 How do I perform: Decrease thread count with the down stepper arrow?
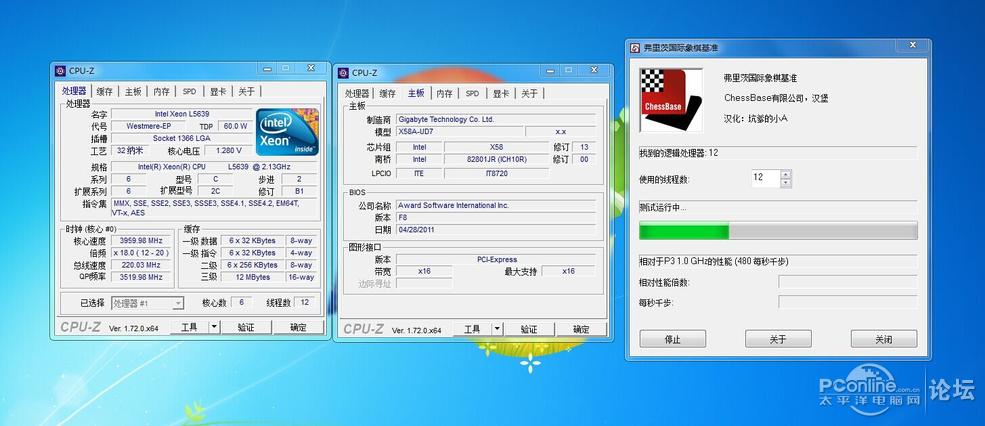(786, 183)
